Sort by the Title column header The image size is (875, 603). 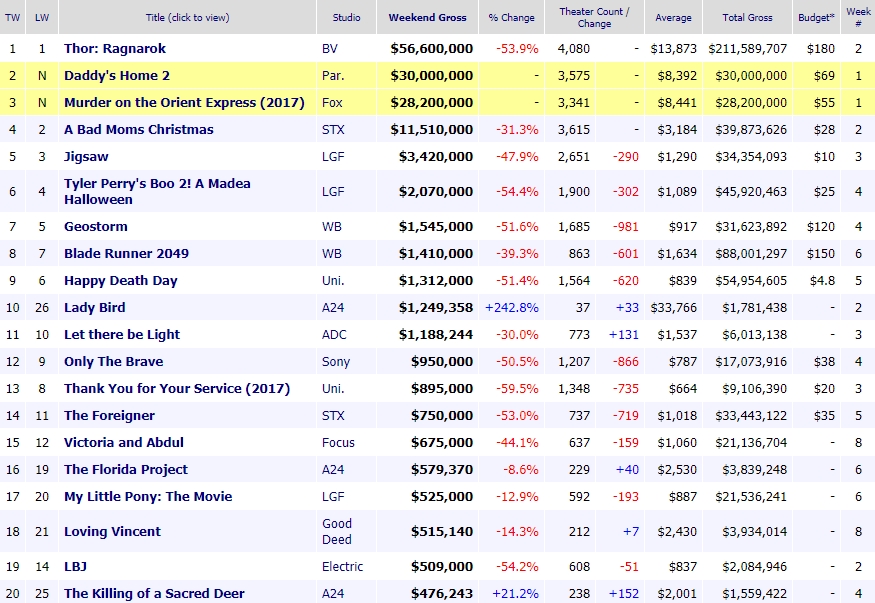188,17
